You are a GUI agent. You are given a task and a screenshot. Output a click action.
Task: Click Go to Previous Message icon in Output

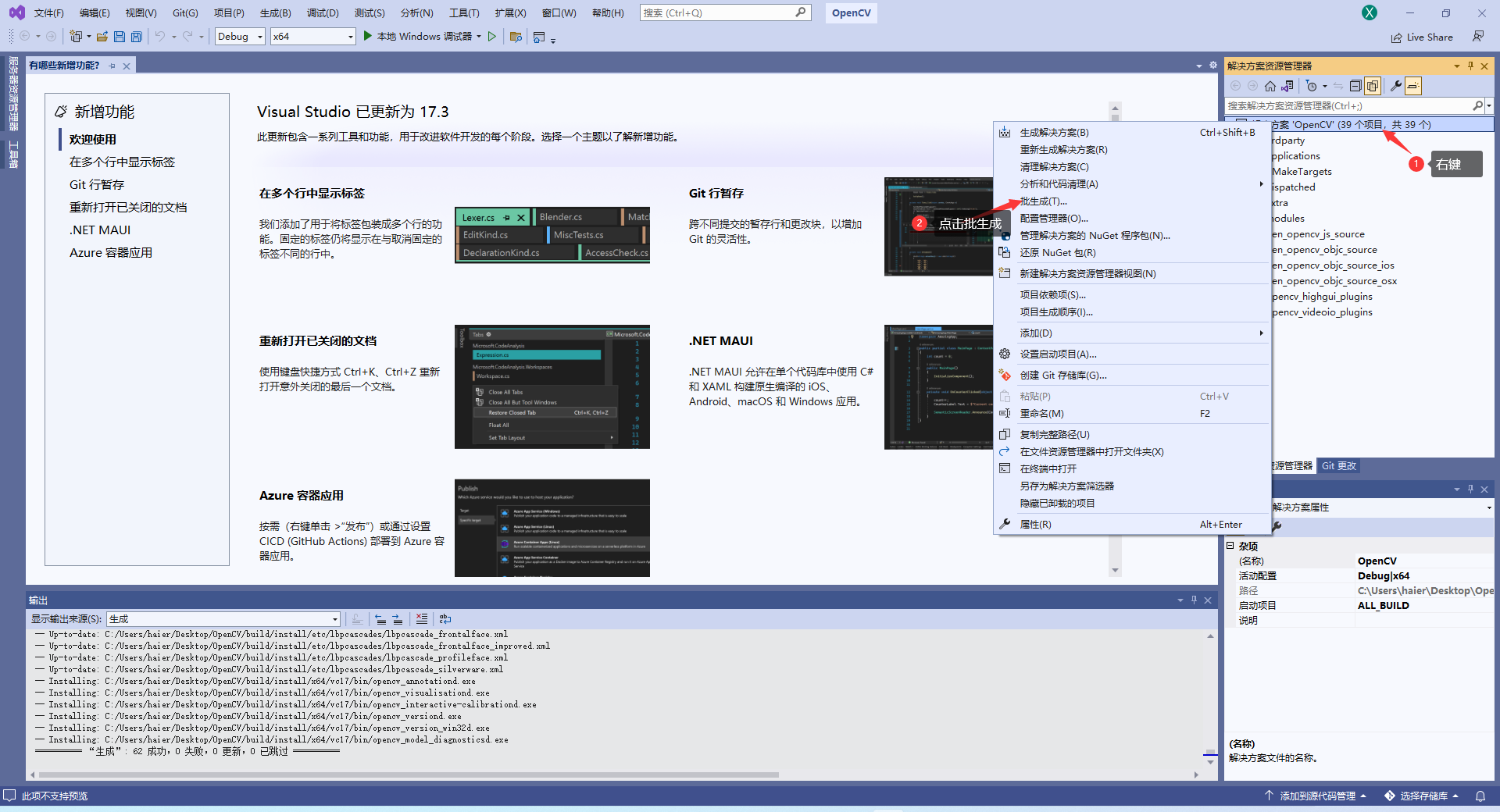tap(380, 619)
